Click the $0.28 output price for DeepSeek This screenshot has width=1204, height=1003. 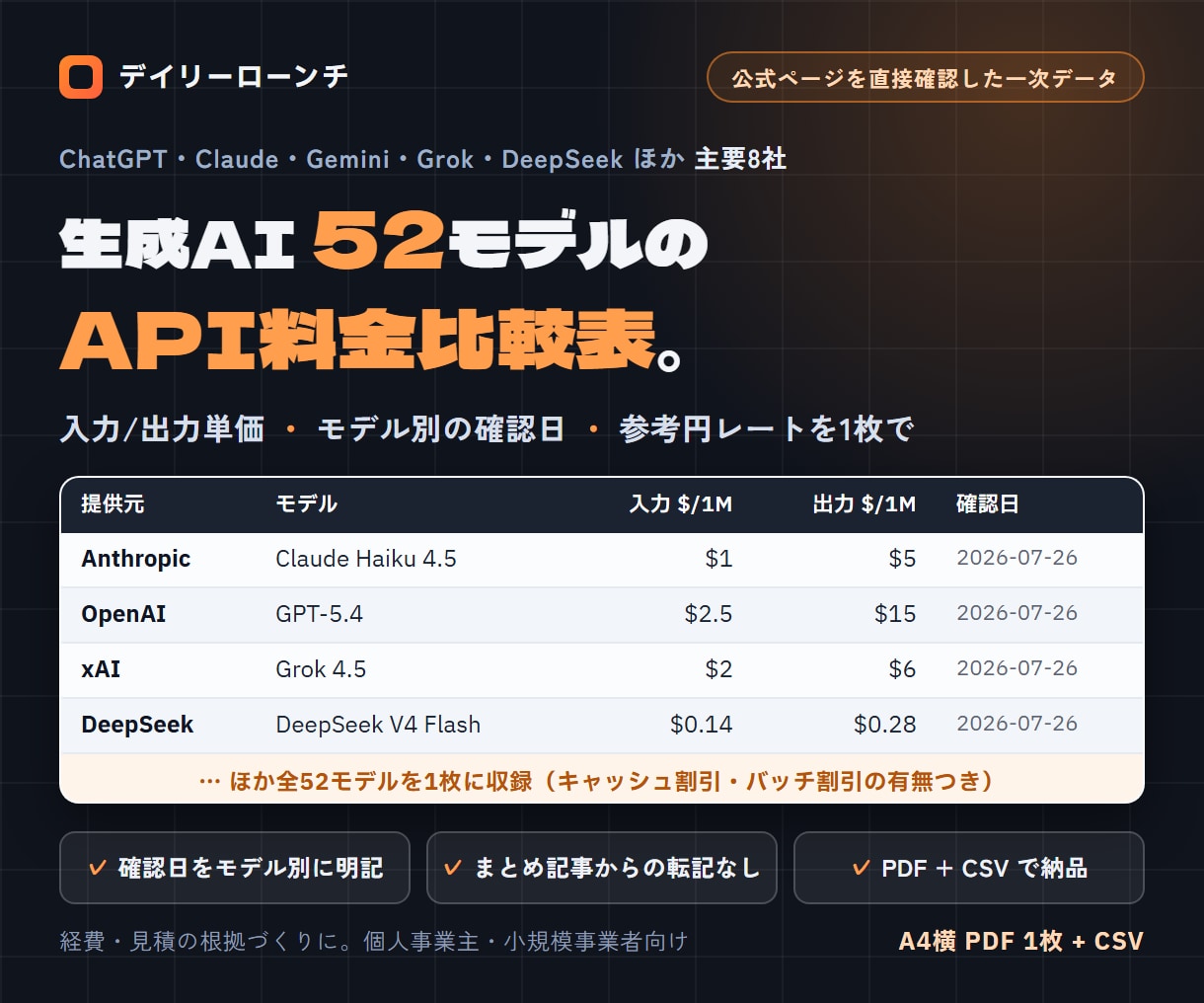(885, 725)
